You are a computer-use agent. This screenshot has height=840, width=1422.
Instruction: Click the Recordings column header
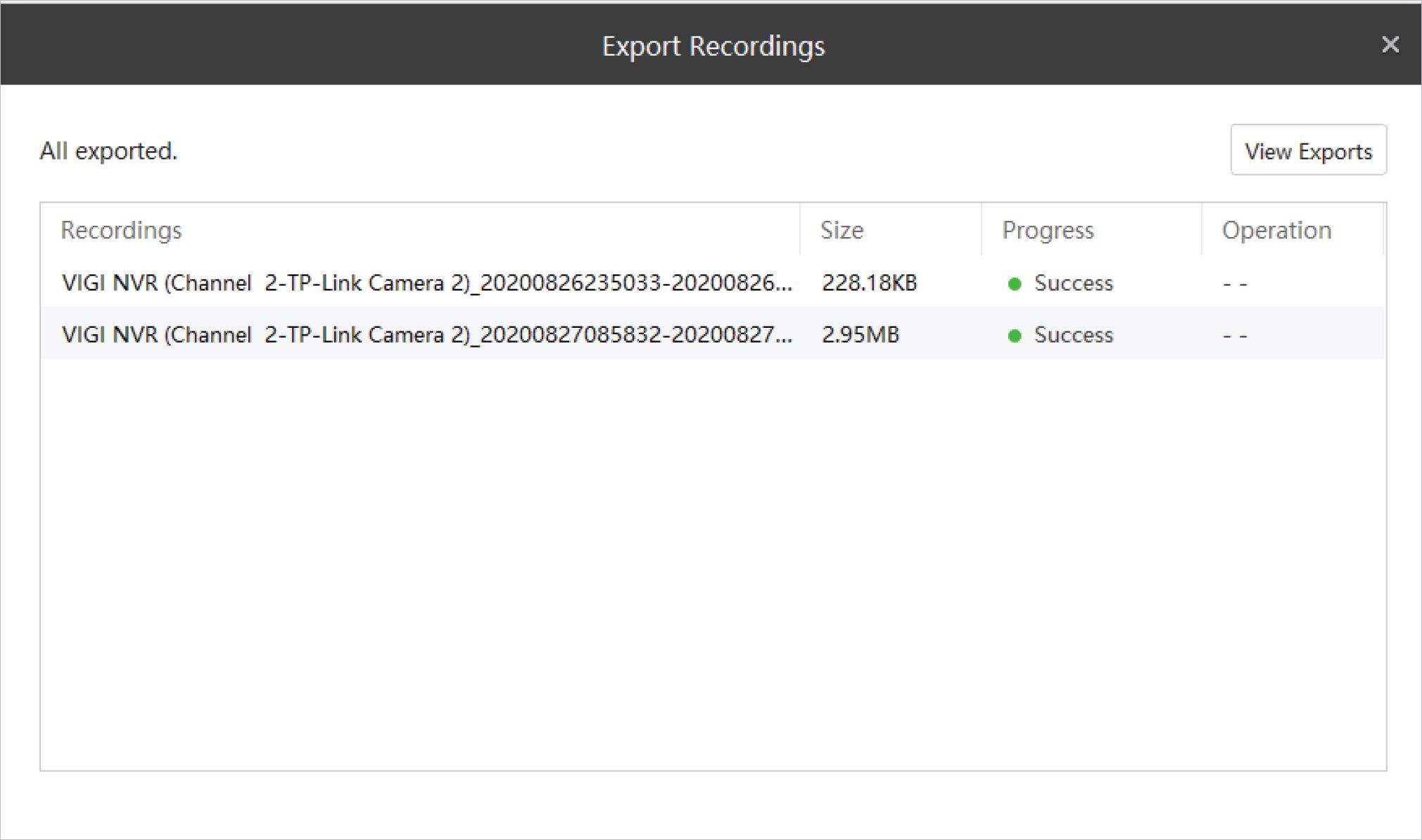121,230
